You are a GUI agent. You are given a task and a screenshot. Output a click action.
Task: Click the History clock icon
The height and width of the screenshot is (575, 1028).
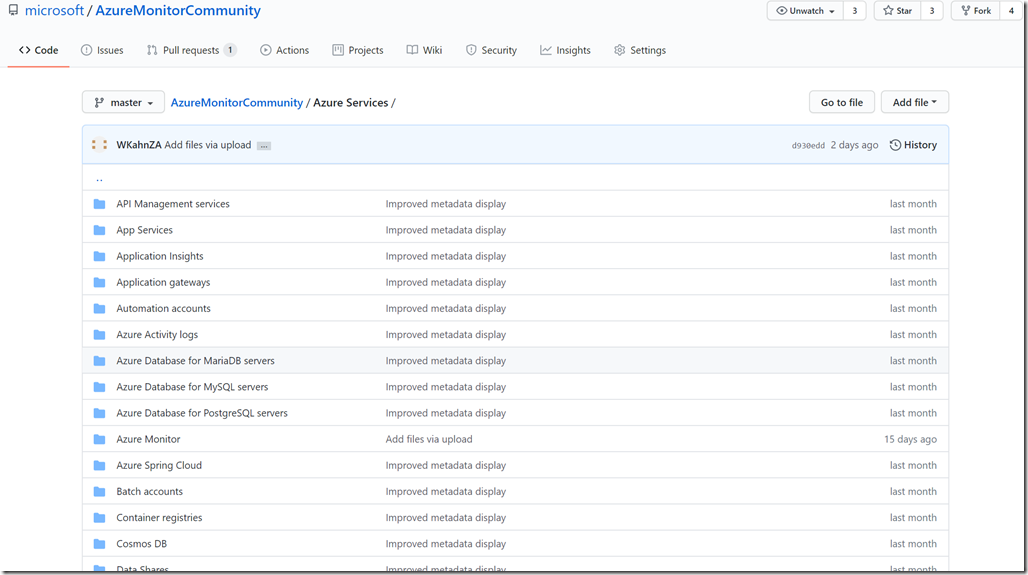point(895,145)
